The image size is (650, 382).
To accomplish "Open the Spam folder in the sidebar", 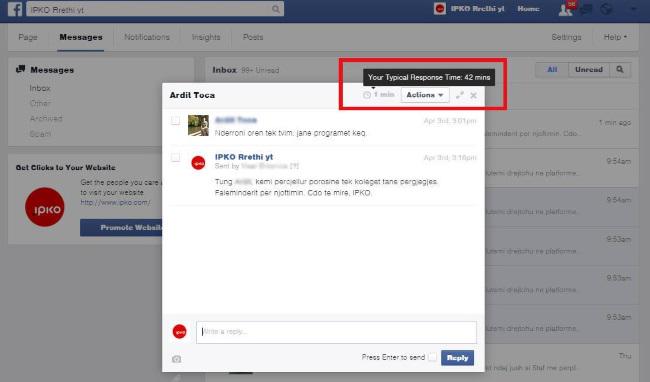I will 40,134.
